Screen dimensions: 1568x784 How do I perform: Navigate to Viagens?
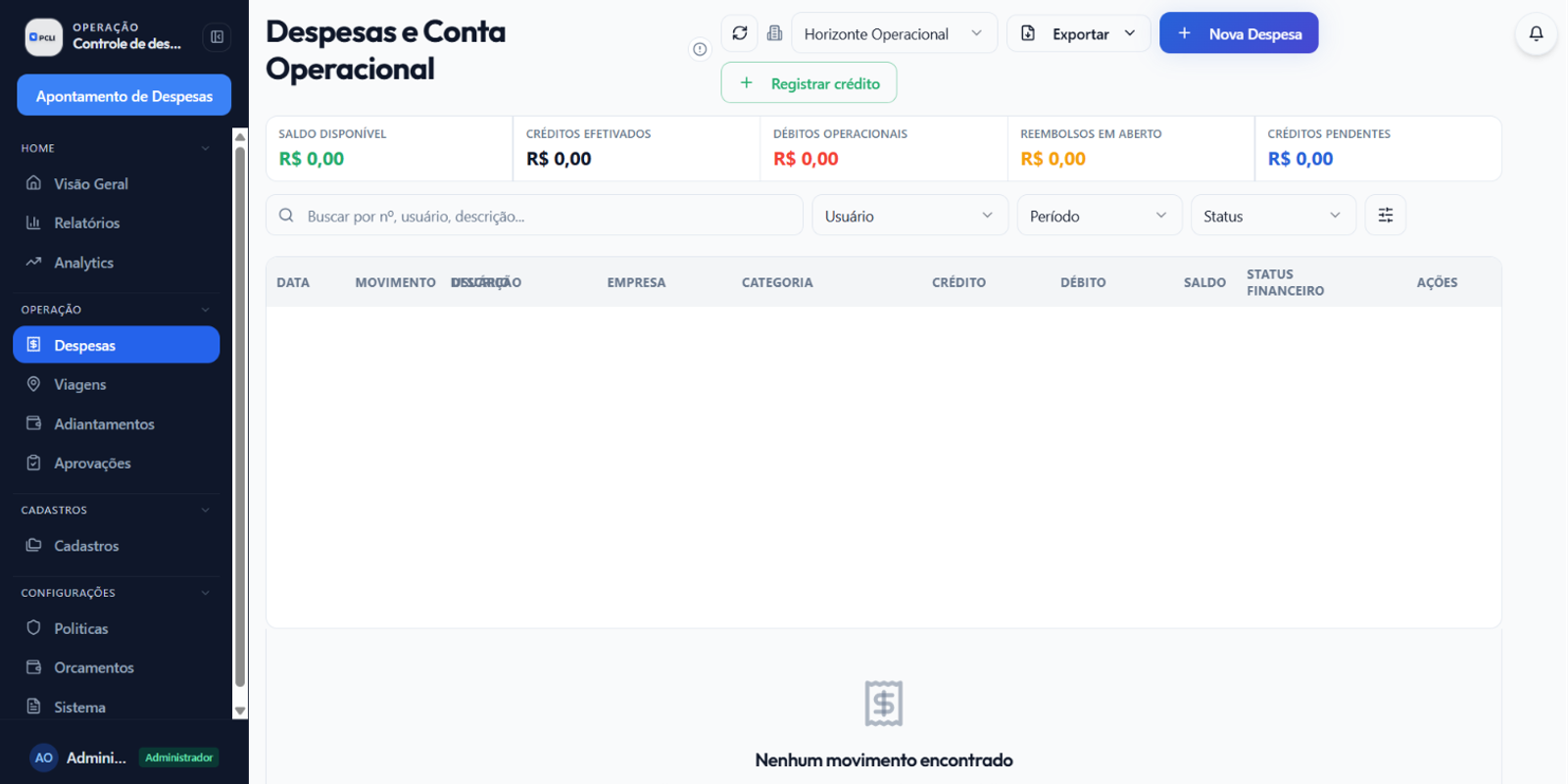tap(116, 384)
